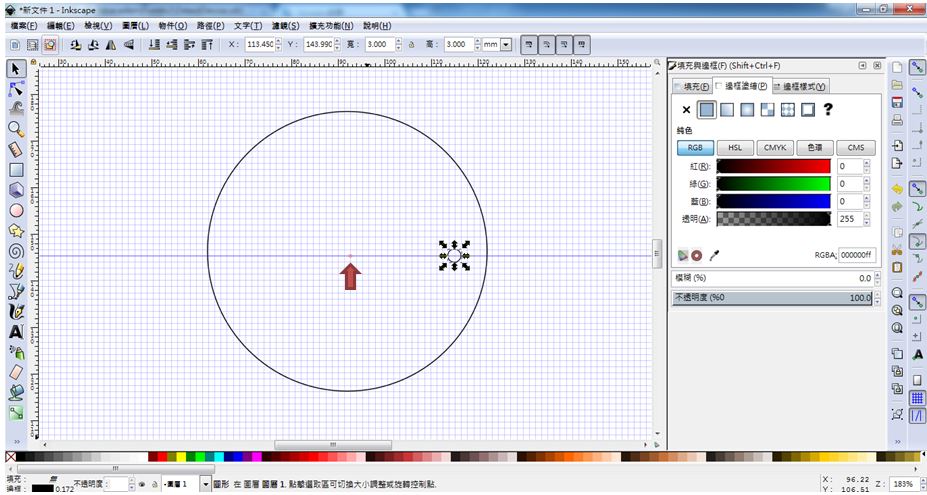Select the Ellipse circle tool
The image size is (927, 495).
(15, 210)
